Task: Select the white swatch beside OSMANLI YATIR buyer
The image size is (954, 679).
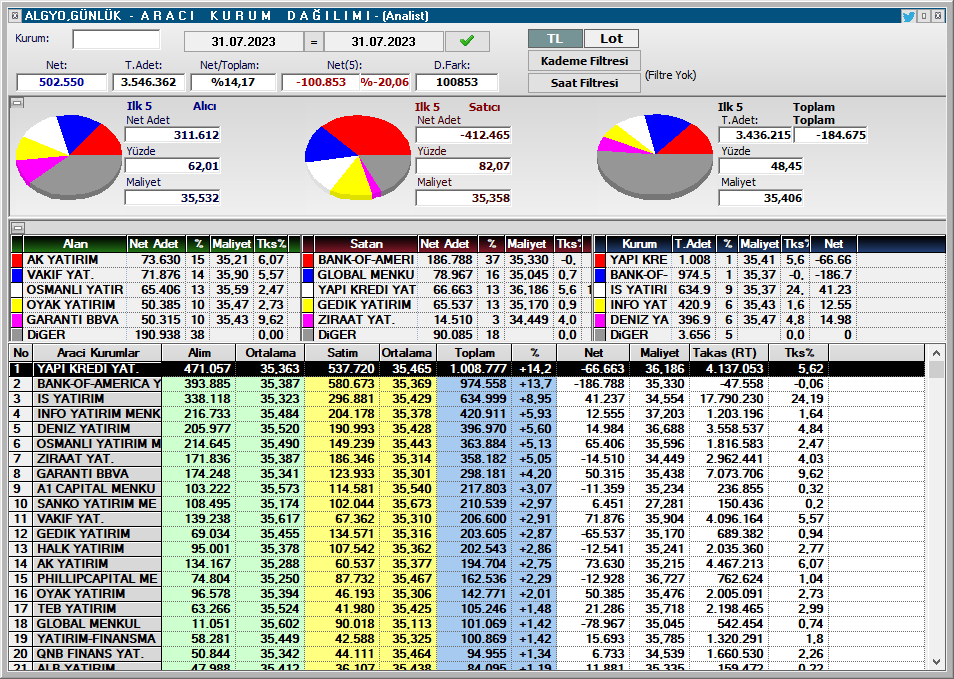Action: point(17,290)
